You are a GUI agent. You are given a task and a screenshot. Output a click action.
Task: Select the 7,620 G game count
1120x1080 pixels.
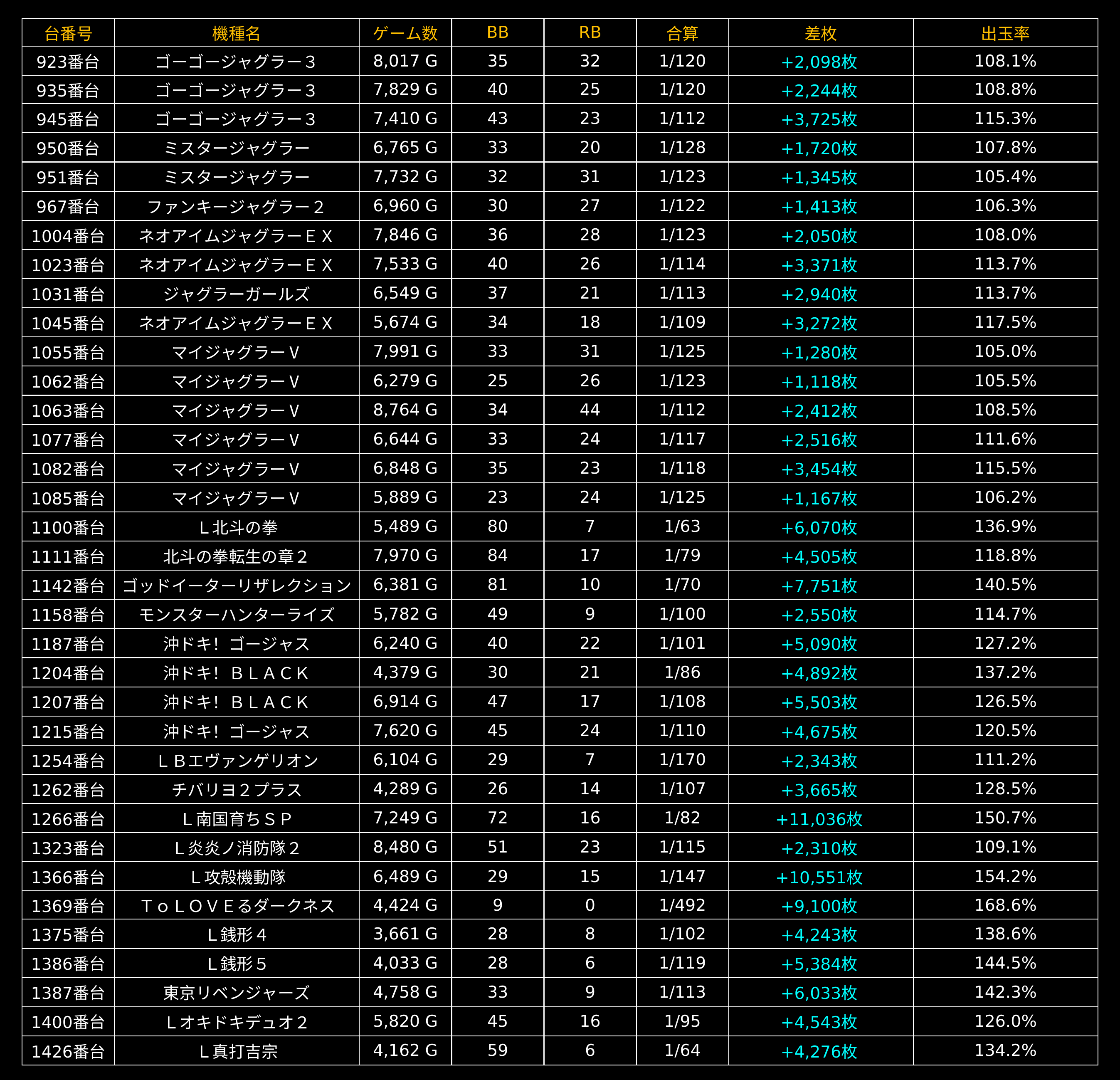(405, 731)
